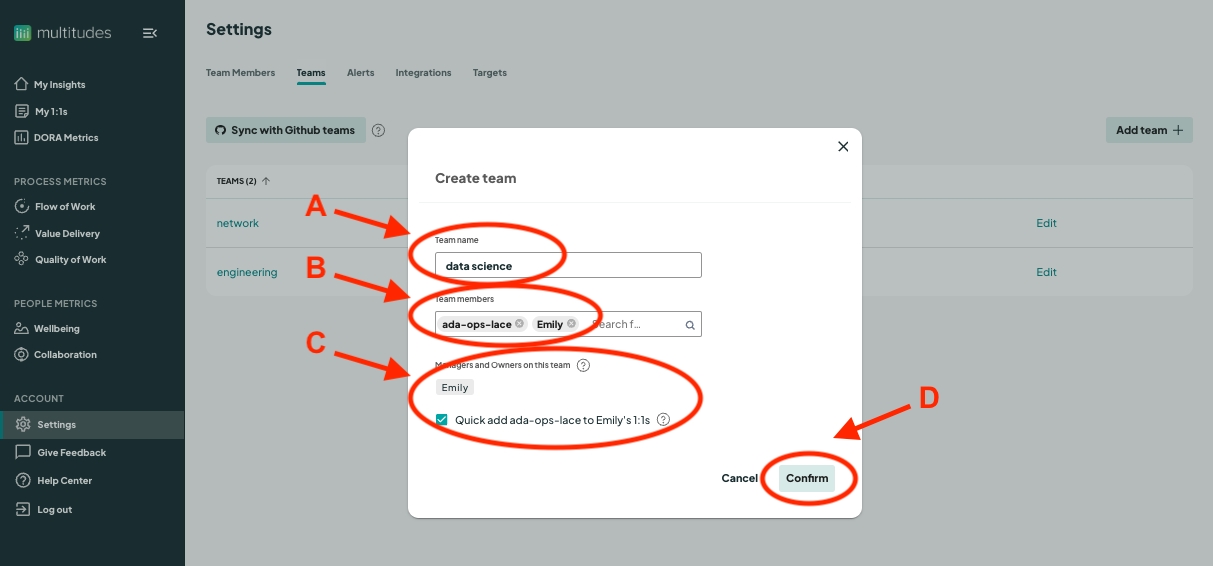
Task: Close the Create team dialog
Action: pos(843,147)
